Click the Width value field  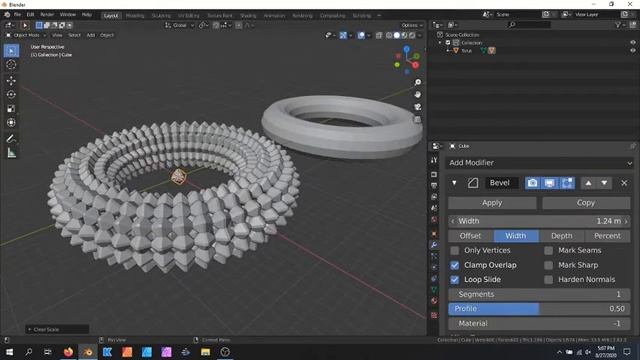539,221
